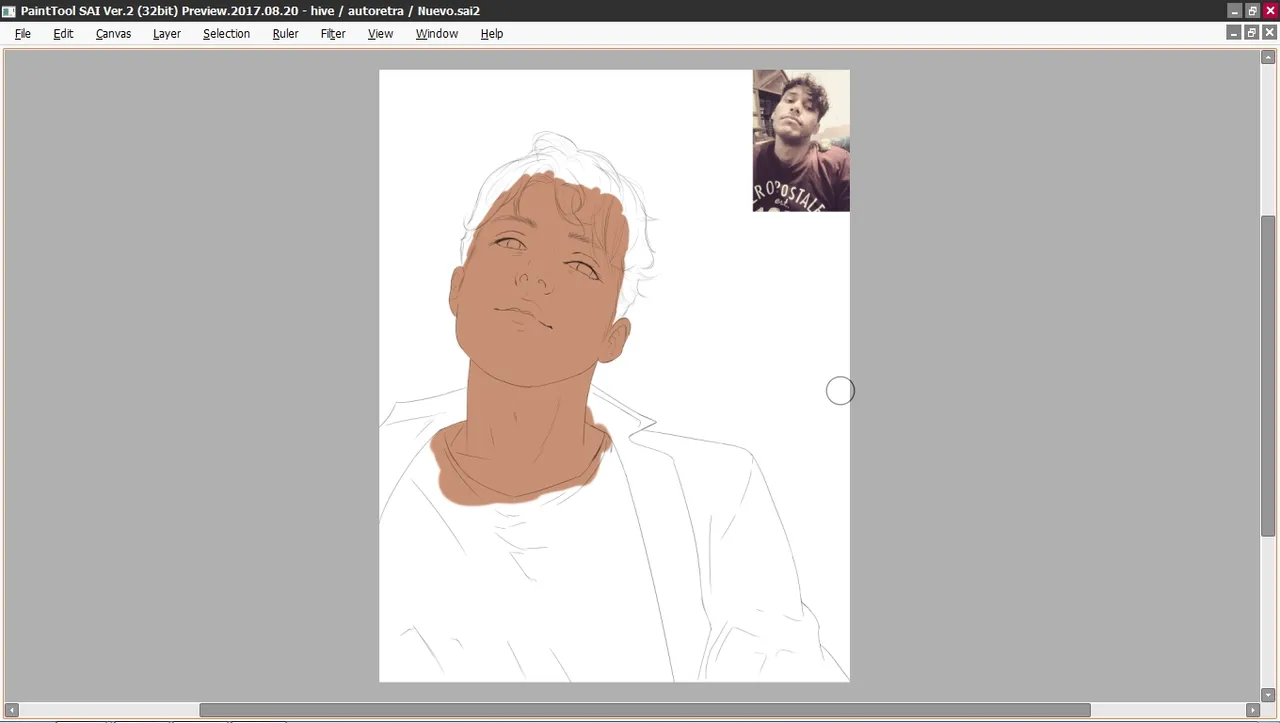The image size is (1280, 723).
Task: Open the Canvas menu
Action: 113,33
